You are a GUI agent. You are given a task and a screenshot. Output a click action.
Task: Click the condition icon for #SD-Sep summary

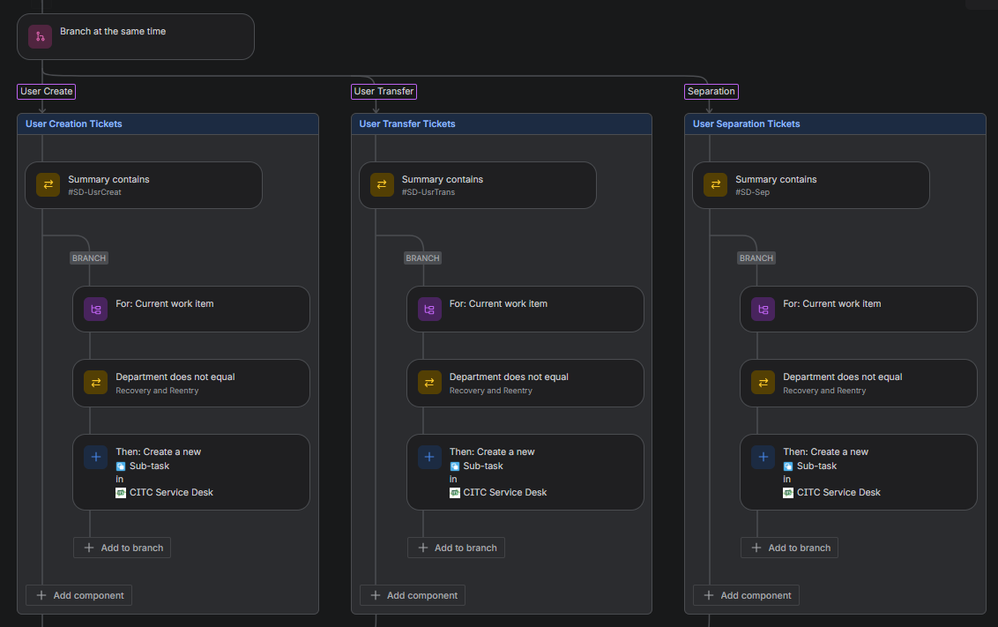pyautogui.click(x=715, y=185)
